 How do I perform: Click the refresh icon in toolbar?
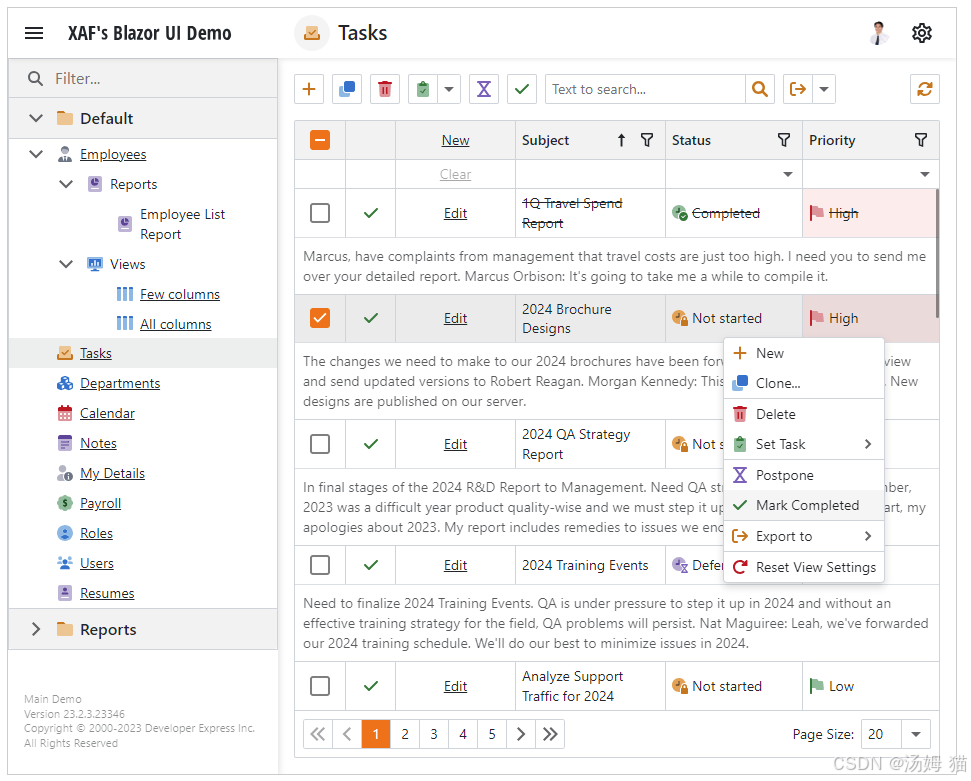(x=925, y=89)
